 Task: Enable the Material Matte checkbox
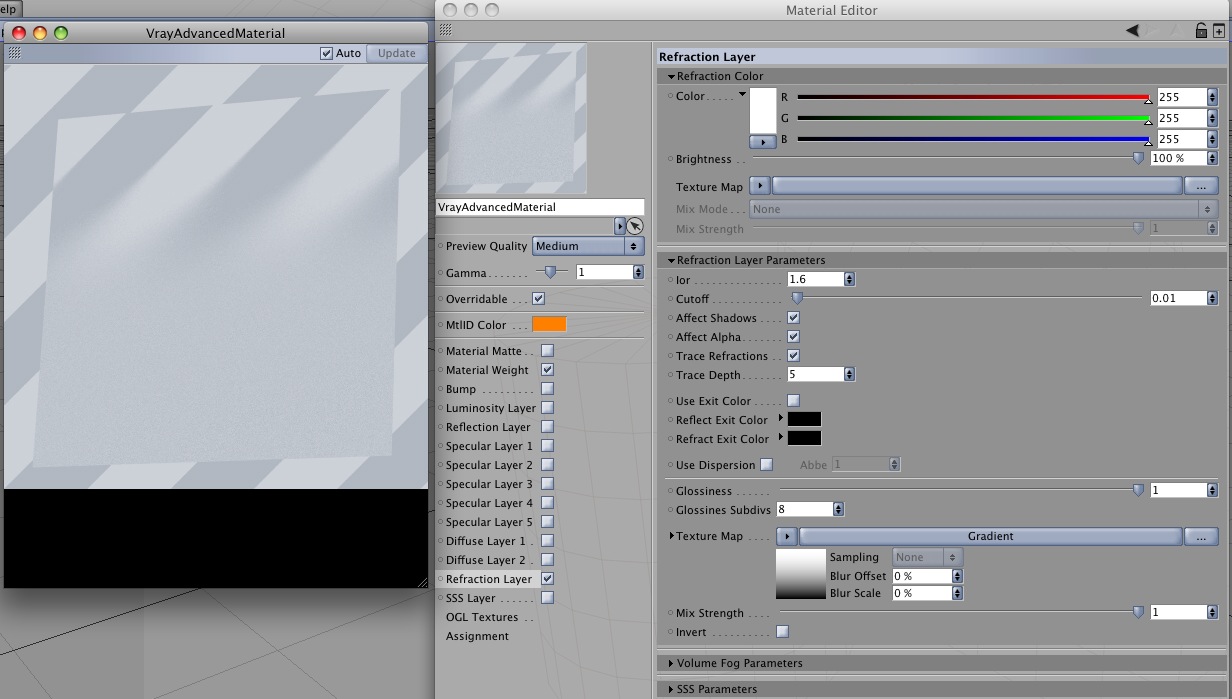547,351
